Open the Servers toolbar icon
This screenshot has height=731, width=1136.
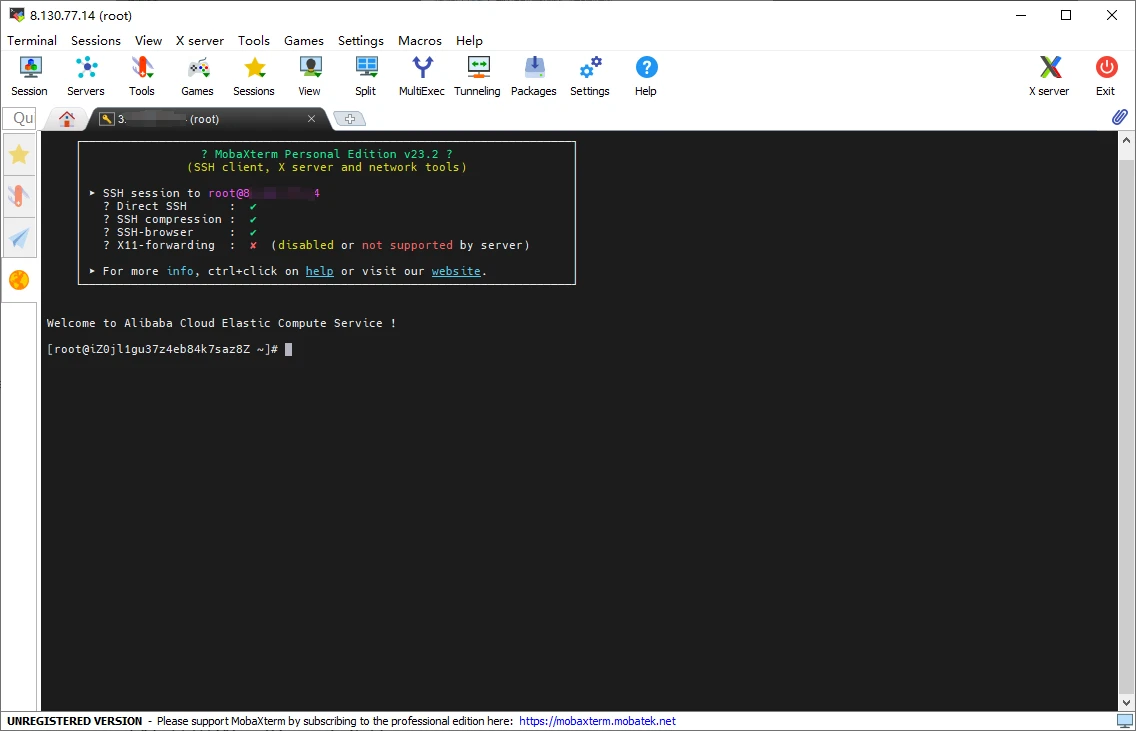85,76
